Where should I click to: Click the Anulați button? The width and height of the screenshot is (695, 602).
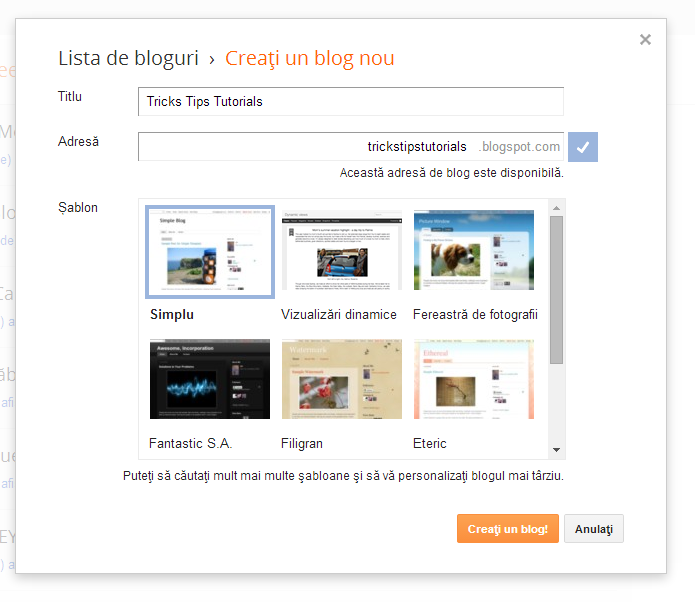pos(593,528)
